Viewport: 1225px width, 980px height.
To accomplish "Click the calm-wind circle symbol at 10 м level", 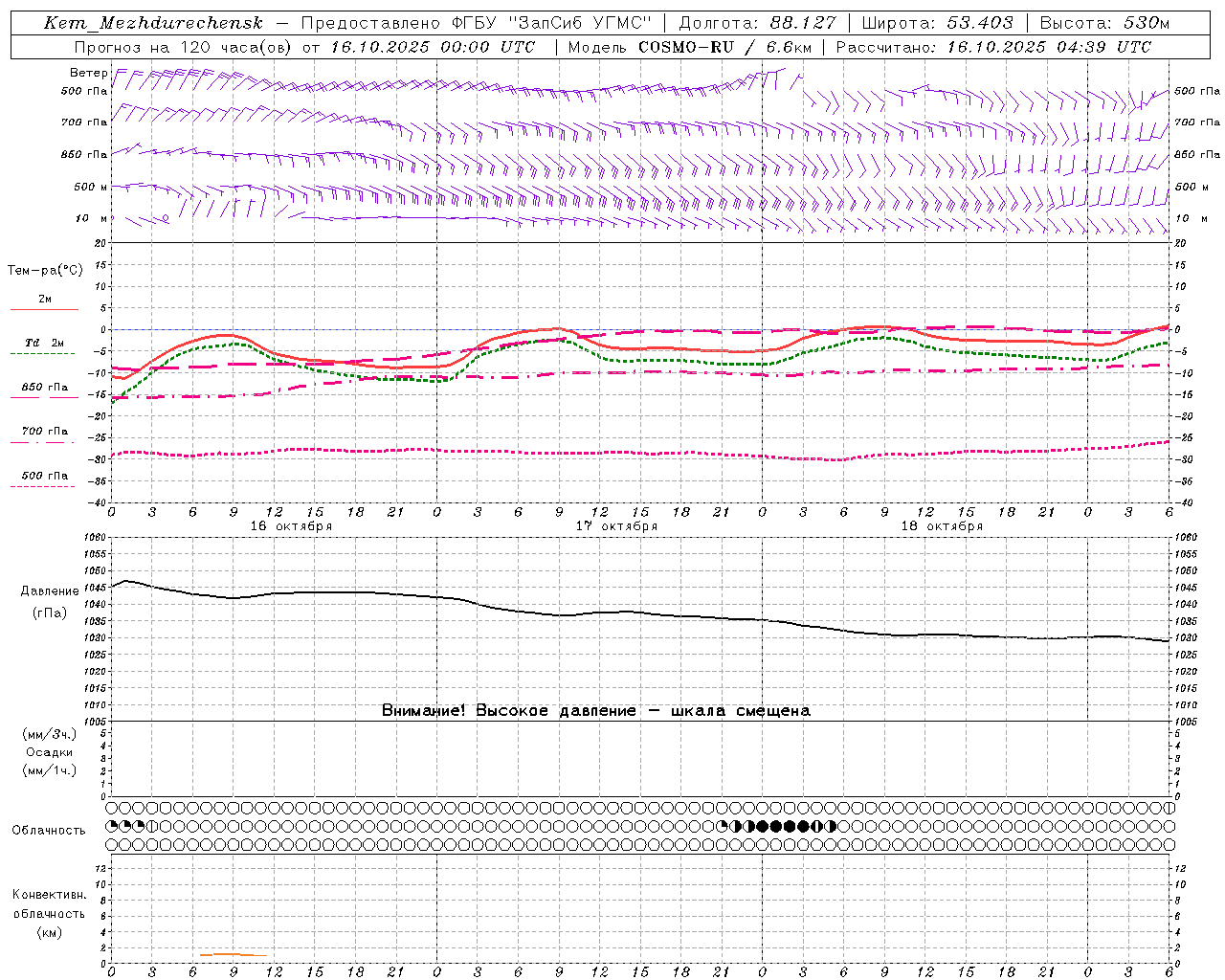I will (x=166, y=218).
